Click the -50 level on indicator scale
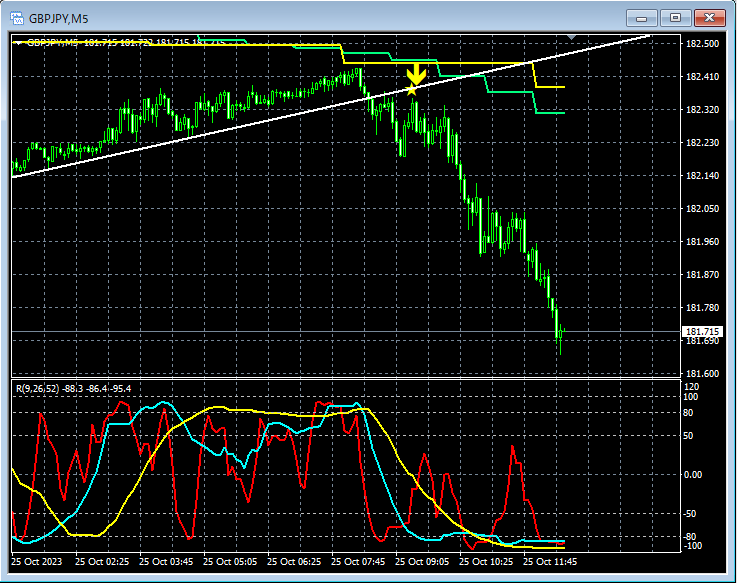 point(690,514)
